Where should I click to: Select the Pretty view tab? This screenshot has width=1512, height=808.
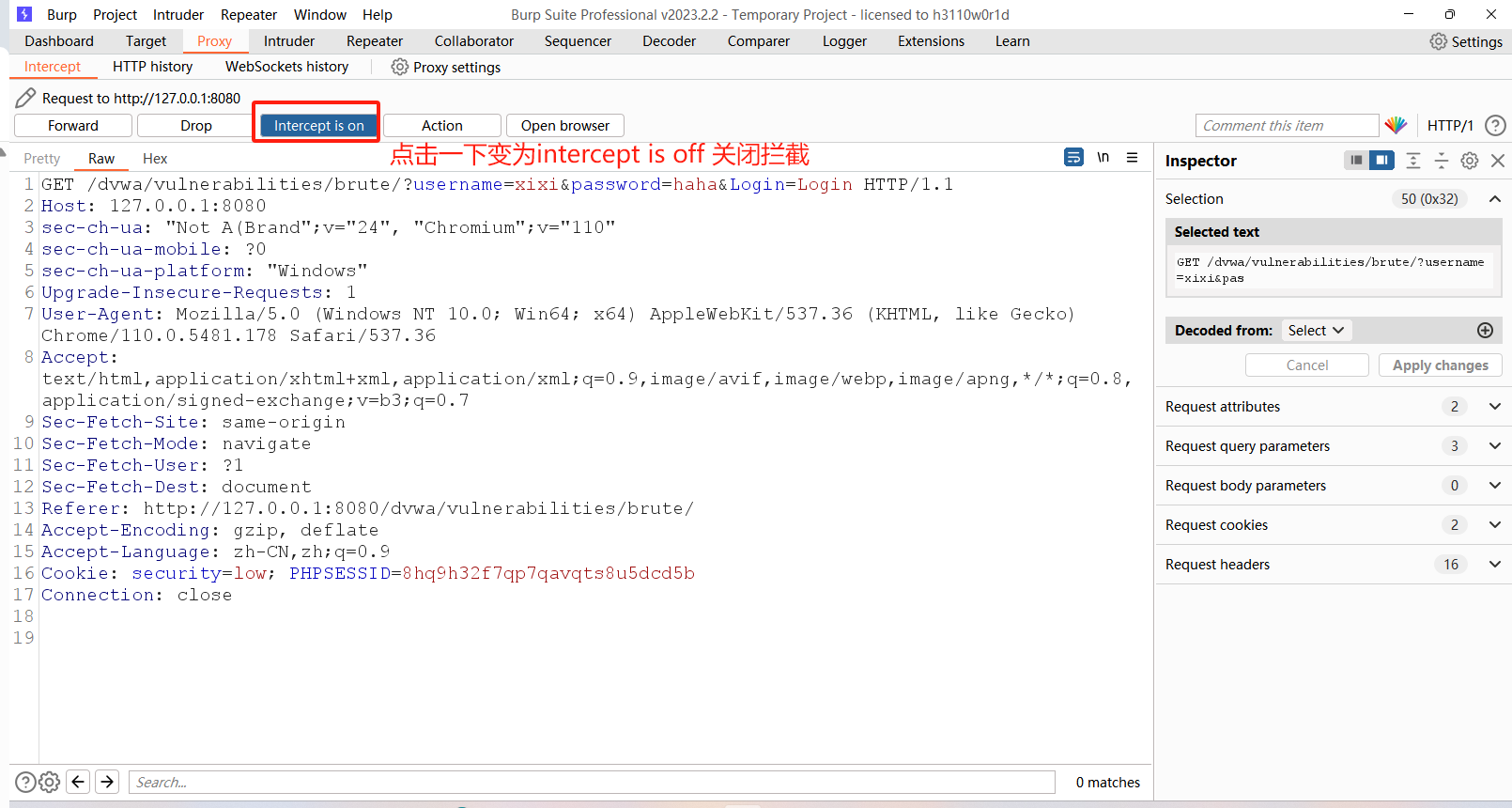pyautogui.click(x=41, y=159)
